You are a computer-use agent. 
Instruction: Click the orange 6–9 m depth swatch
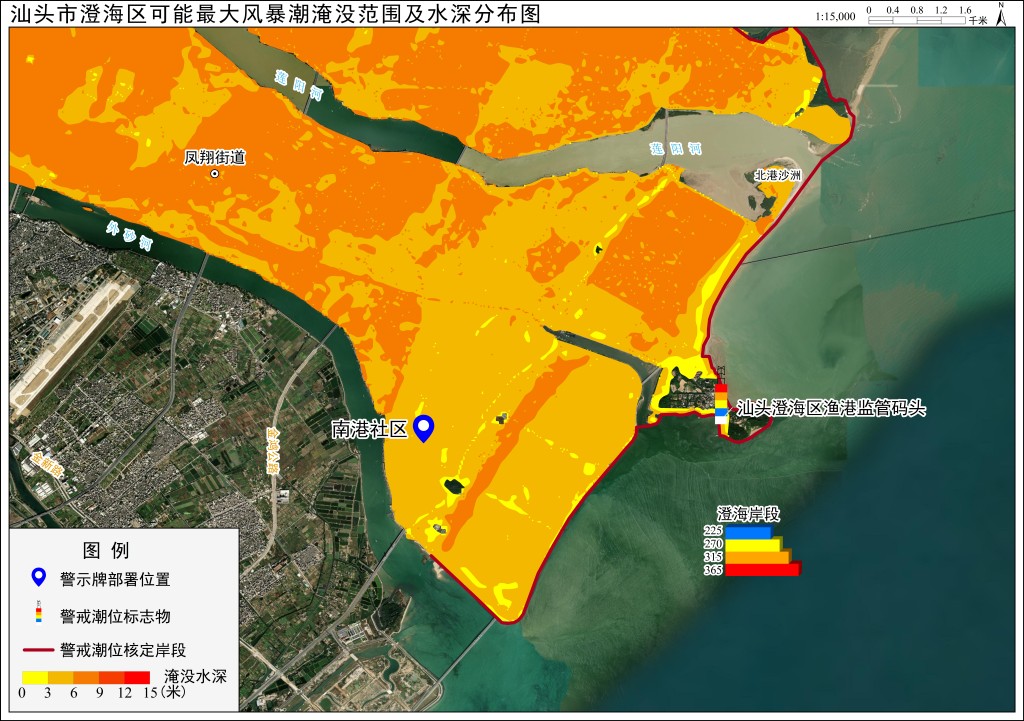coord(86,677)
